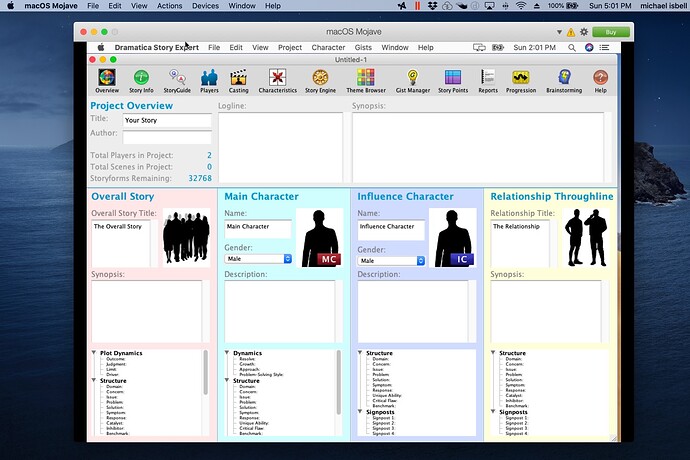The width and height of the screenshot is (690, 460).
Task: Open the Influence Character Gender dropdown
Action: [x=391, y=261]
